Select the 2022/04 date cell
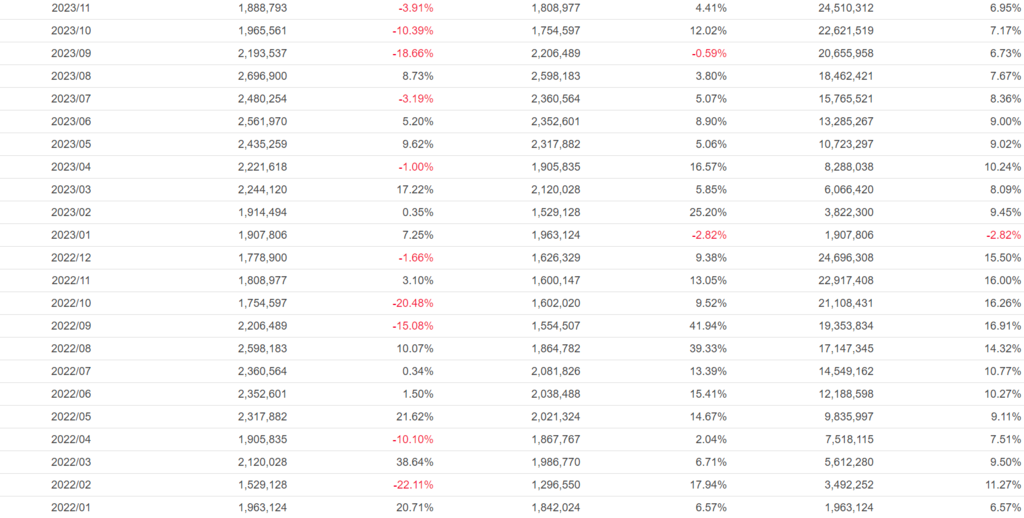This screenshot has height=518, width=1024. pyautogui.click(x=71, y=439)
